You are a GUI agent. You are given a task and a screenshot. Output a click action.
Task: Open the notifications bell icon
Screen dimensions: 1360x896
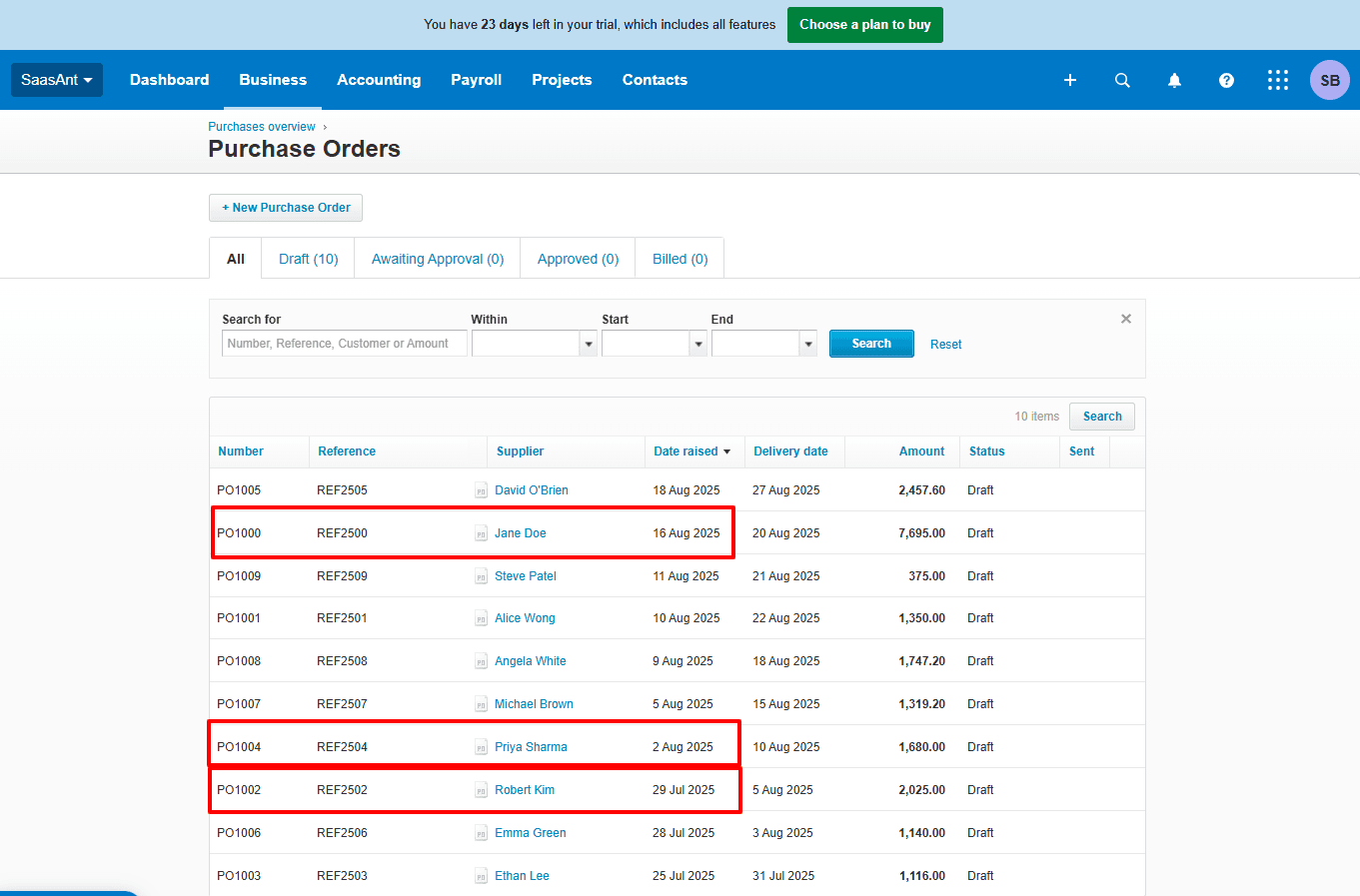(x=1174, y=80)
